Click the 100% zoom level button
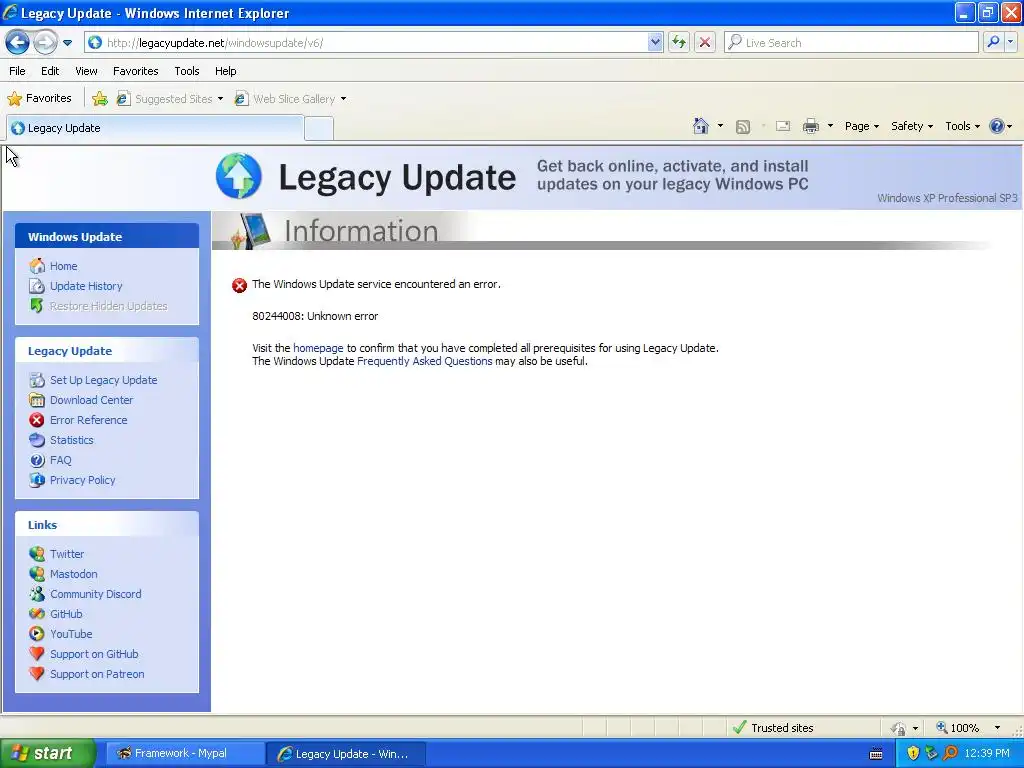 [x=957, y=728]
